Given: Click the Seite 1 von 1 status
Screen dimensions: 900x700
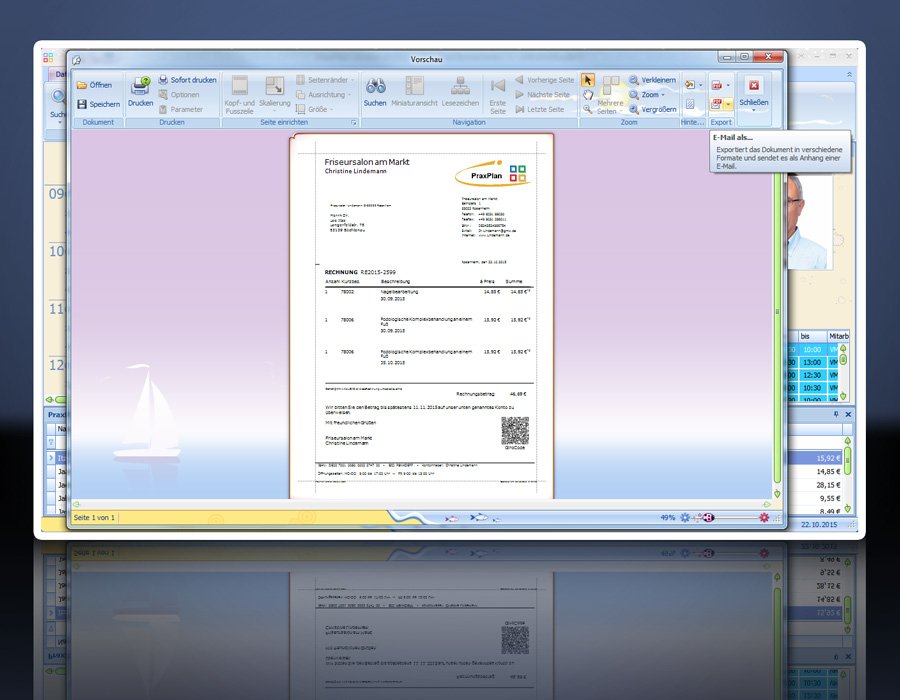Looking at the screenshot, I should [94, 518].
